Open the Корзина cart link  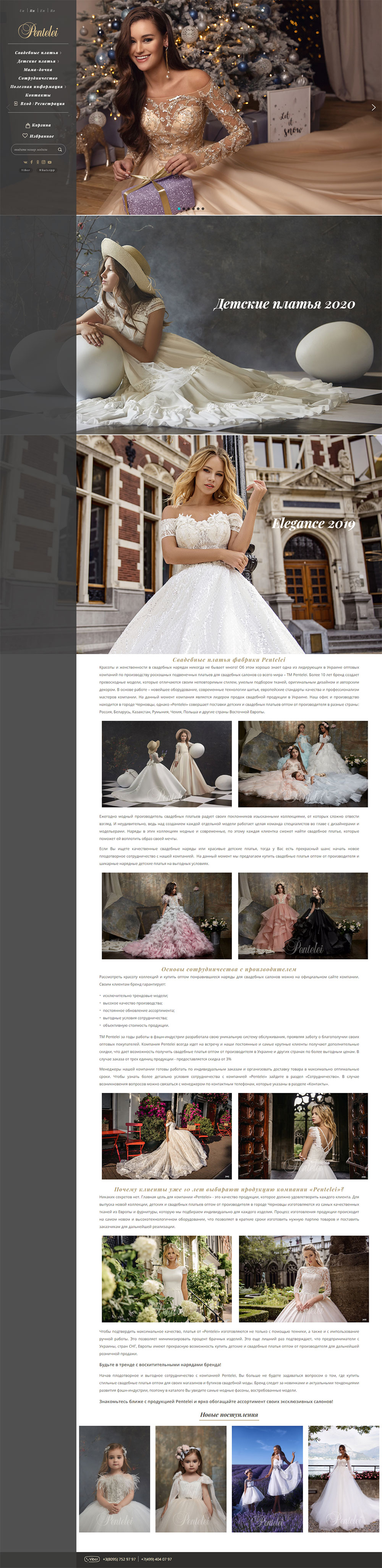[x=41, y=125]
